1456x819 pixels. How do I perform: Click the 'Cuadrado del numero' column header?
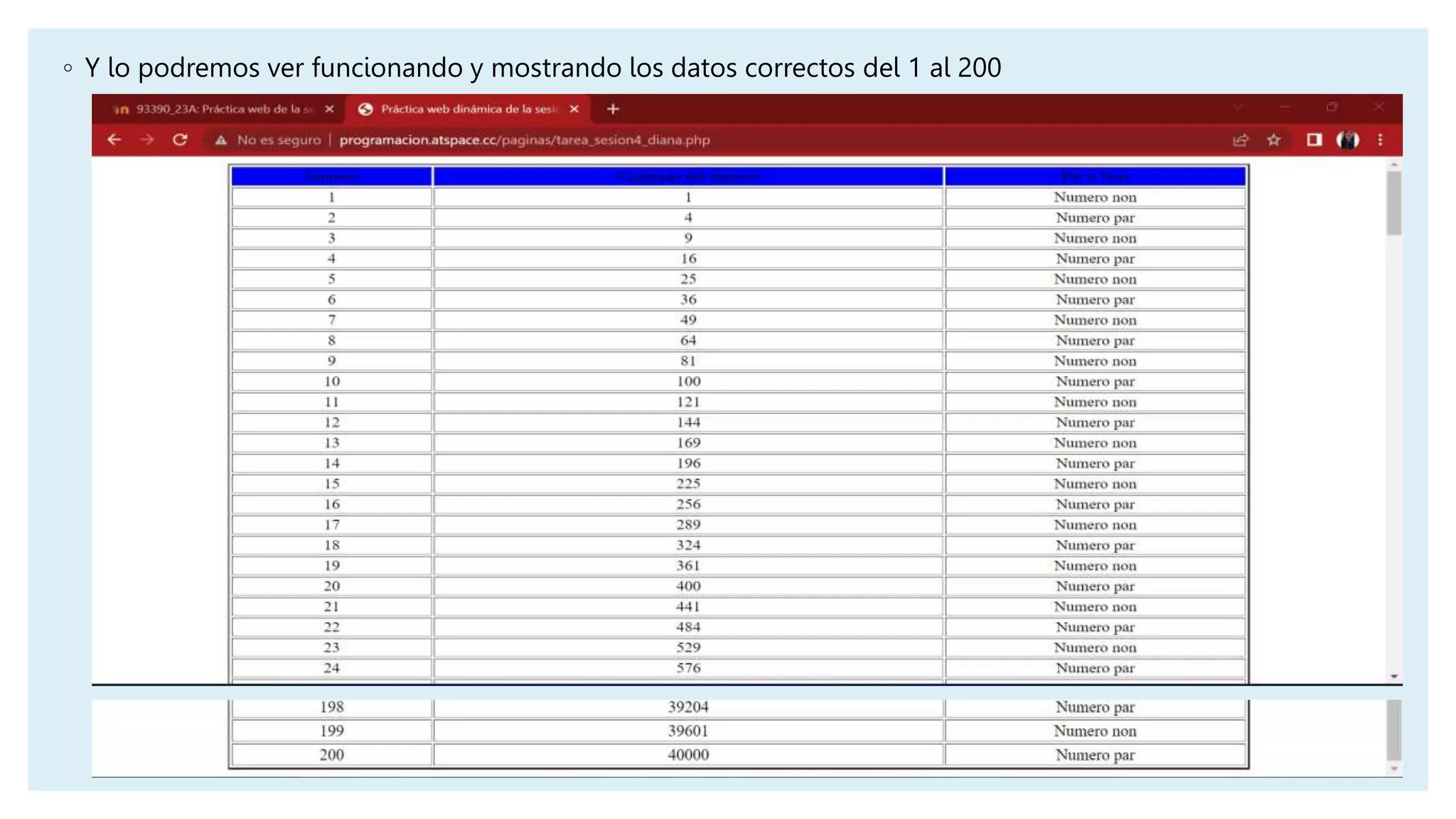click(x=688, y=176)
